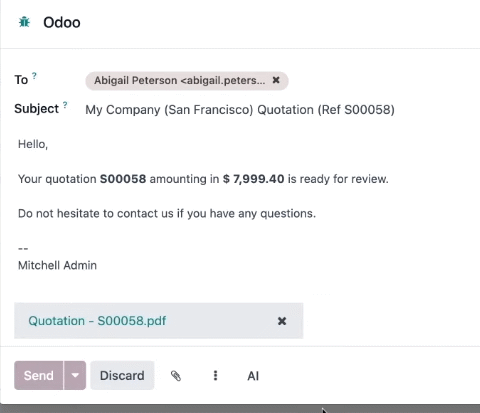The image size is (480, 413).
Task: Click the 'Do not hesitate to contact us' line
Action: point(167,213)
